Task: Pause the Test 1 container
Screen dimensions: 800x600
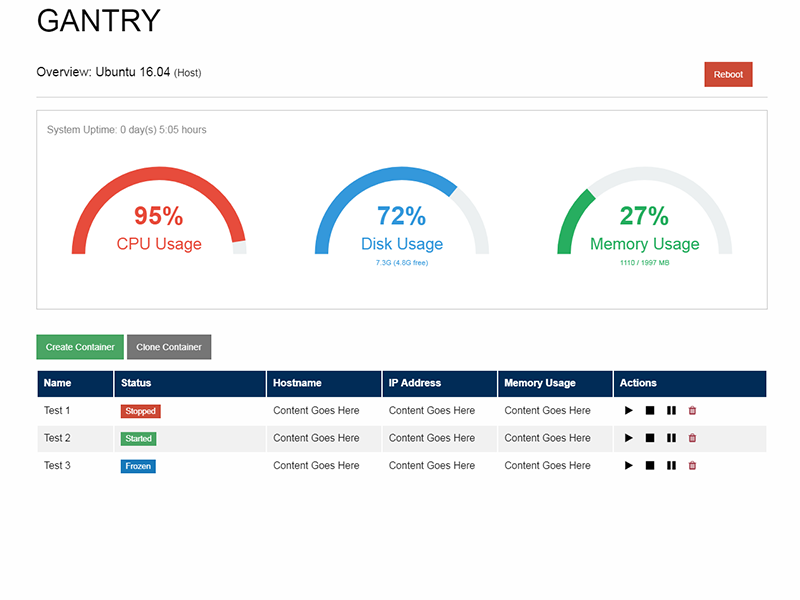Action: [671, 411]
